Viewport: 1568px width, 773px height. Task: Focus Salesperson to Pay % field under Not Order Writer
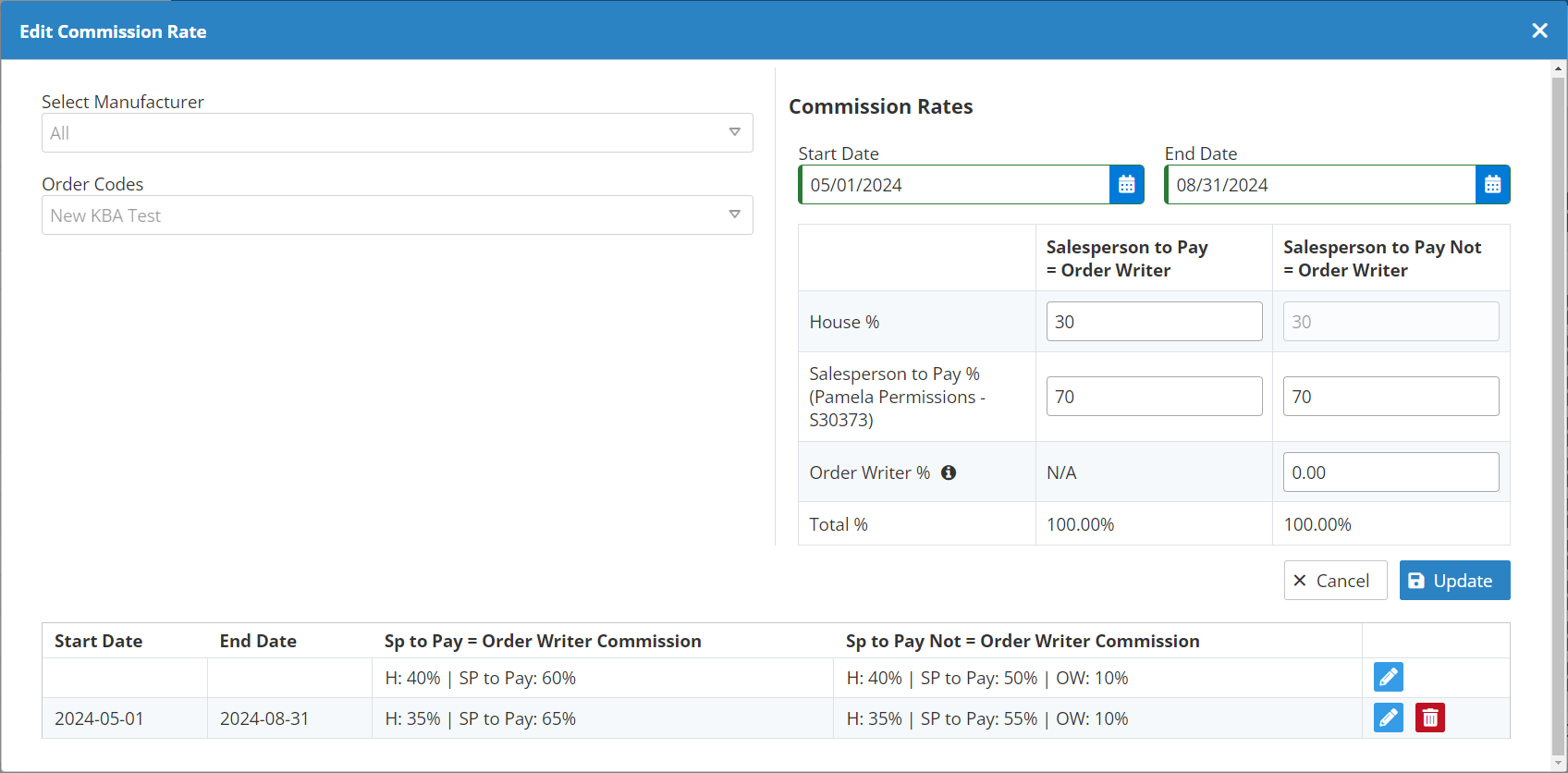1390,397
